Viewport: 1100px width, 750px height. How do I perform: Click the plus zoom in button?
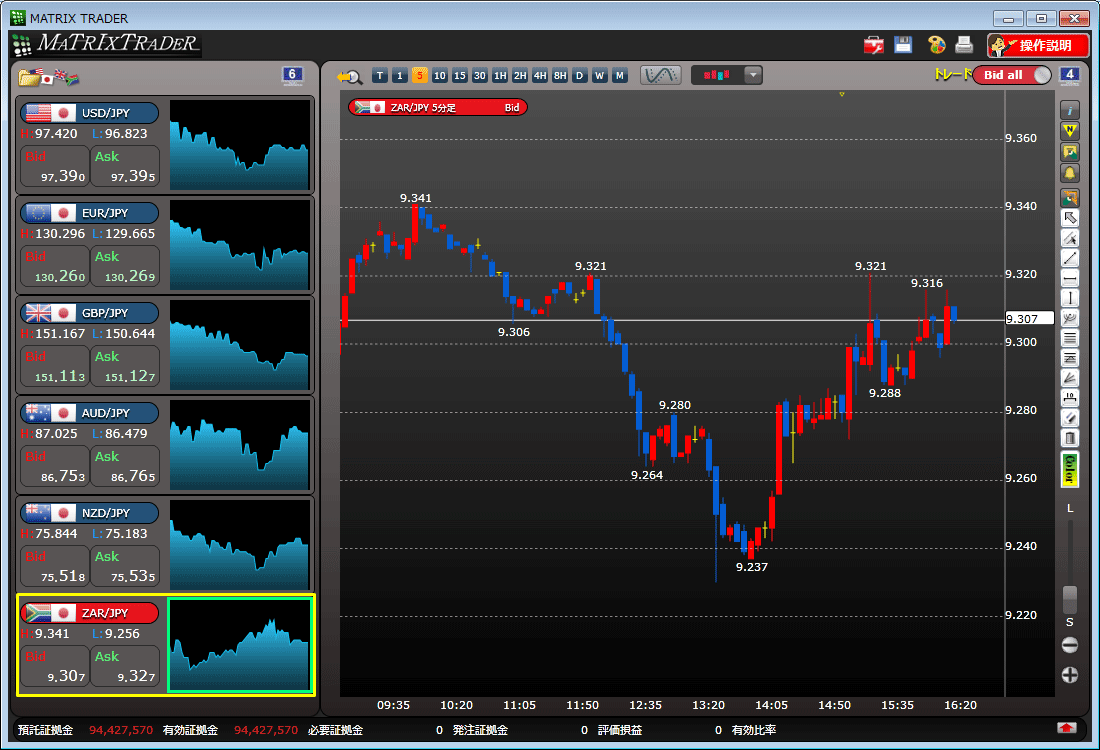[x=1069, y=675]
